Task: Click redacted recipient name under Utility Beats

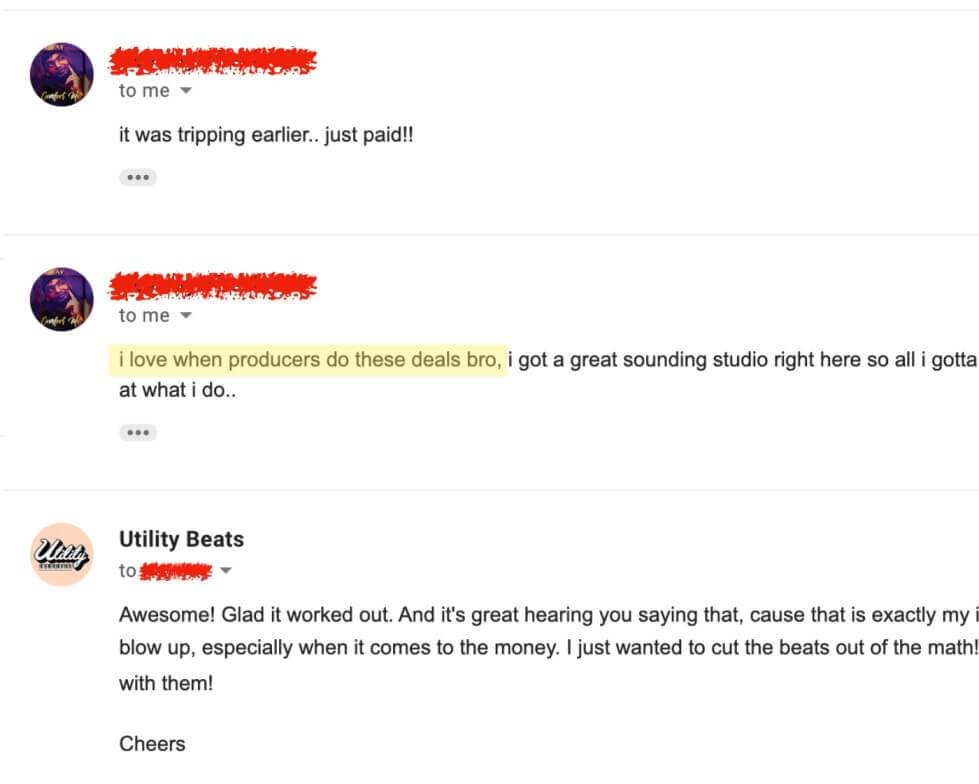Action: coord(177,572)
